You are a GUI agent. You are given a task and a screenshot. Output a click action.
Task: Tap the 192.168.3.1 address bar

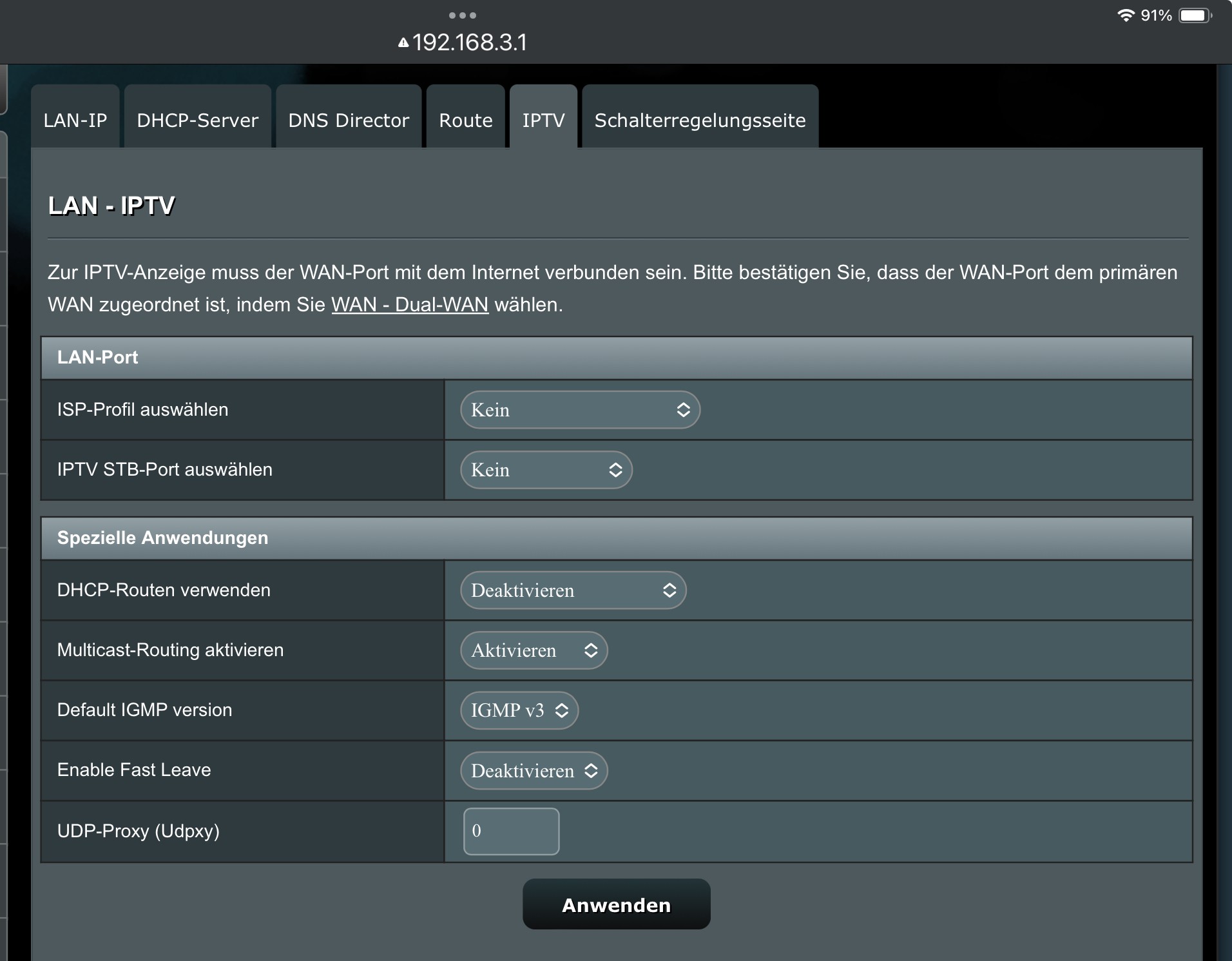coord(469,43)
